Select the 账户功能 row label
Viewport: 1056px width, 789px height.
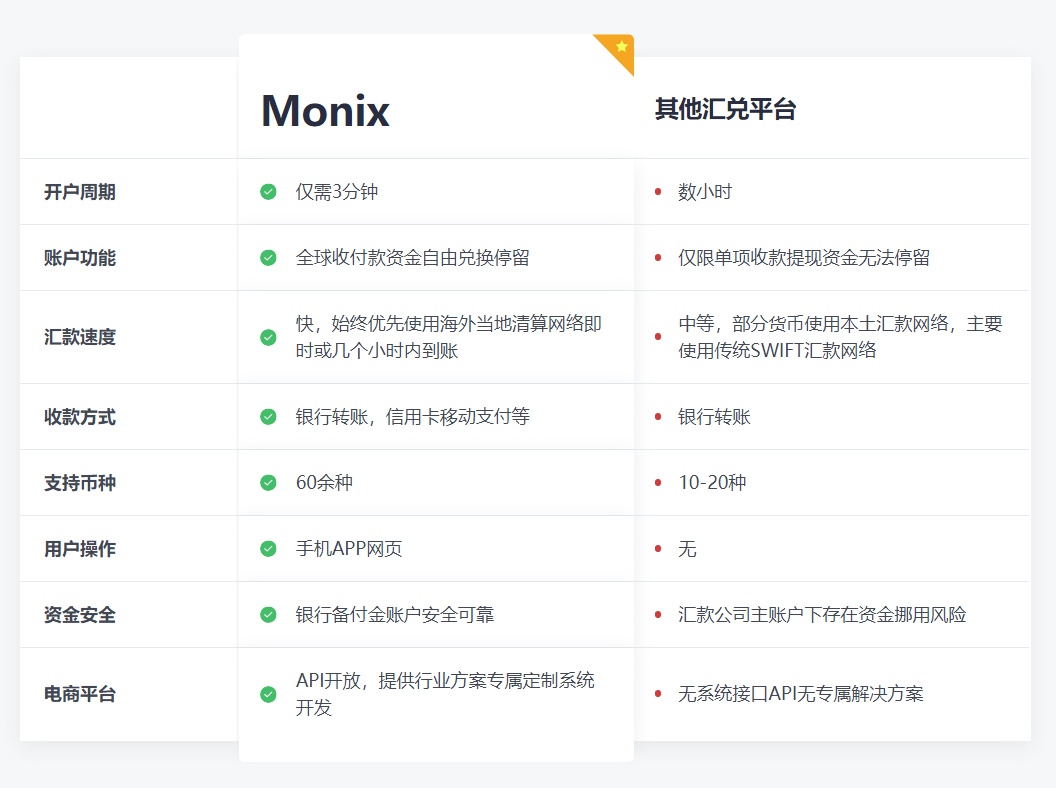pyautogui.click(x=80, y=258)
